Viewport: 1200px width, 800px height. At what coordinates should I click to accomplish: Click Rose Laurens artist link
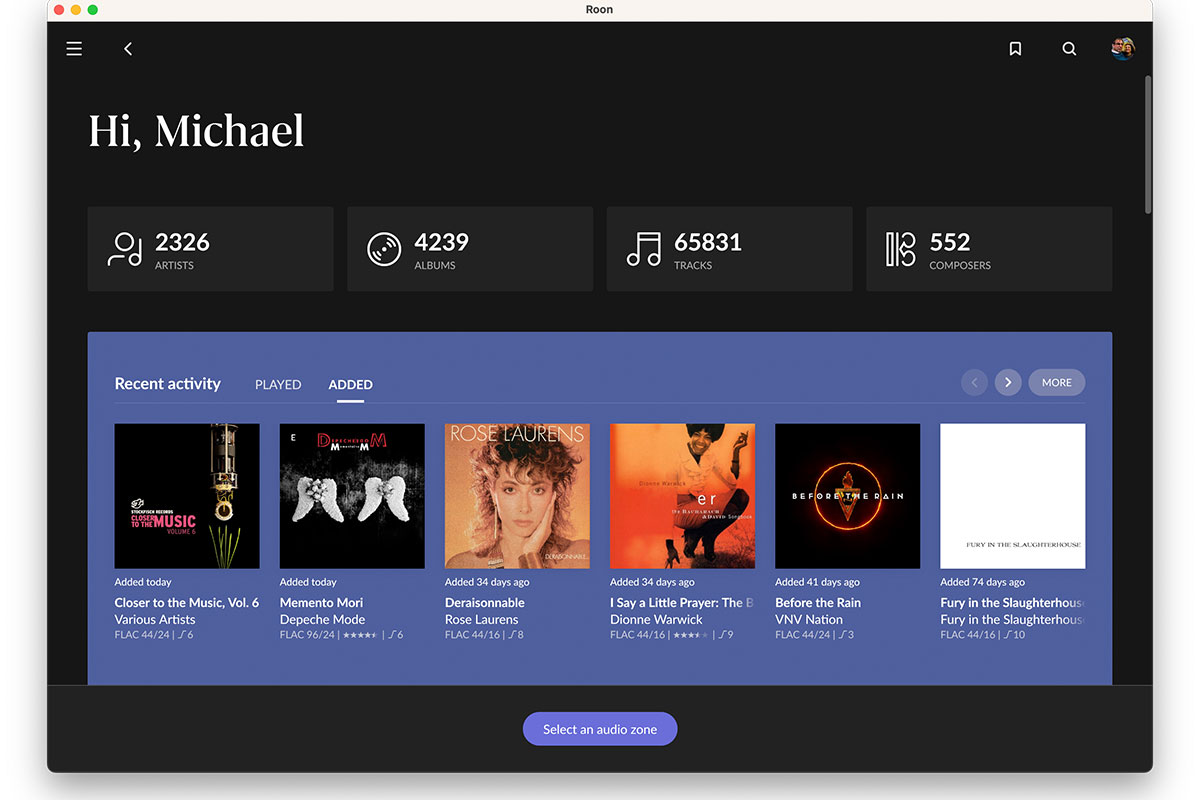tap(482, 620)
